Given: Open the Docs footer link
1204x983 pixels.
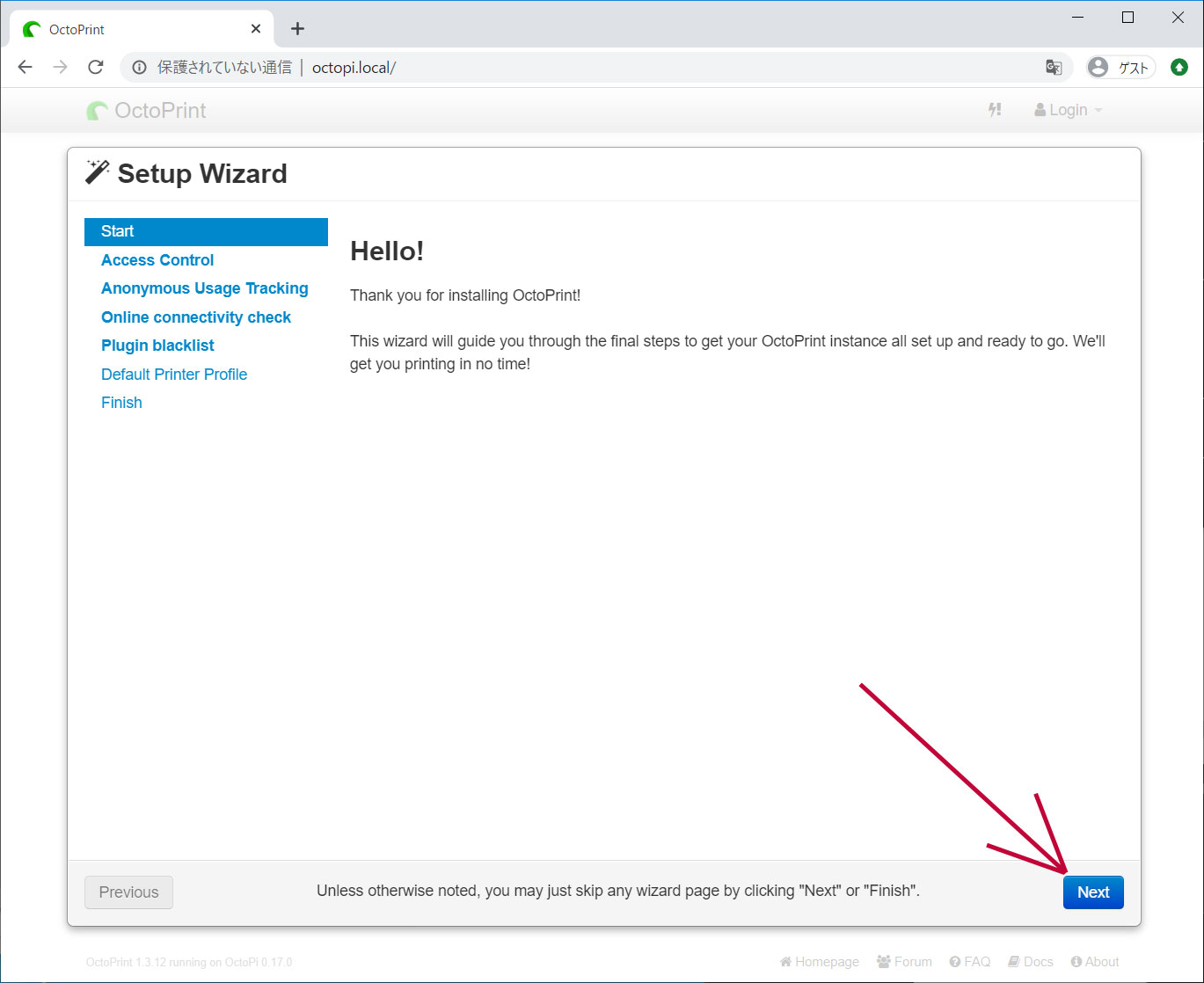Looking at the screenshot, I should click(x=1031, y=962).
